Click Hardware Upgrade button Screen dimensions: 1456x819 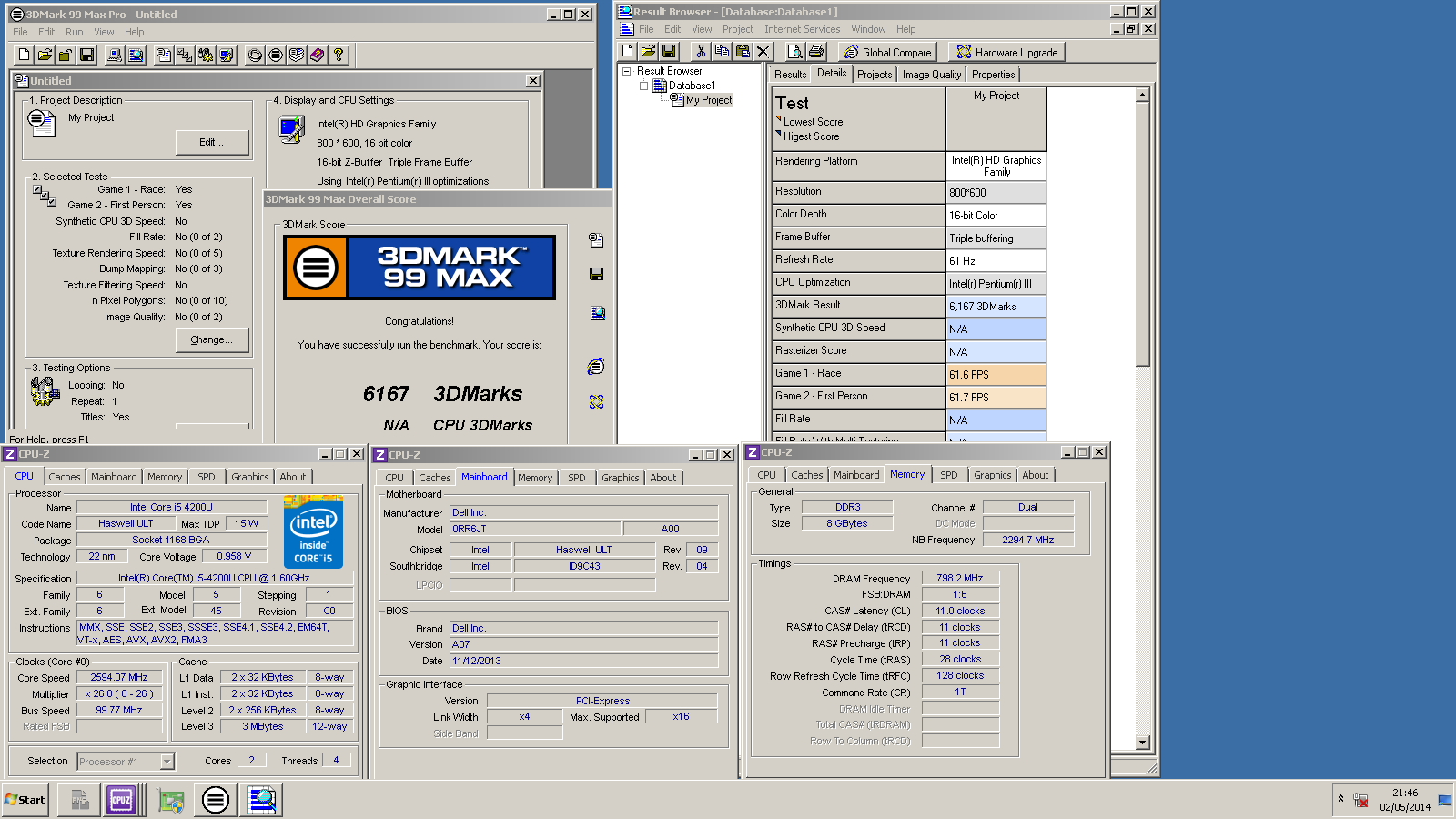(x=1007, y=52)
